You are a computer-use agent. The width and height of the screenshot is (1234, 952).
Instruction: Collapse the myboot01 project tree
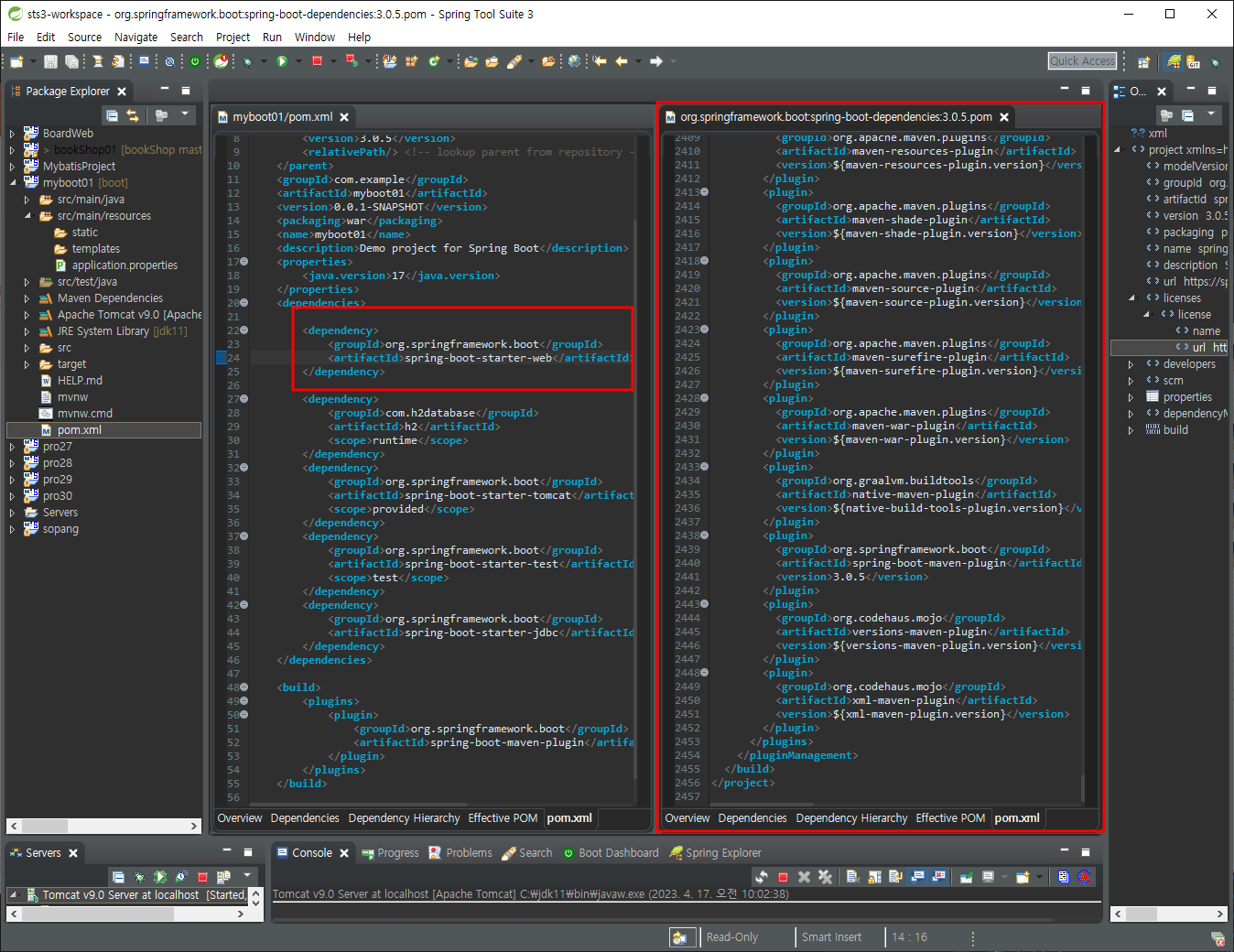coord(13,183)
